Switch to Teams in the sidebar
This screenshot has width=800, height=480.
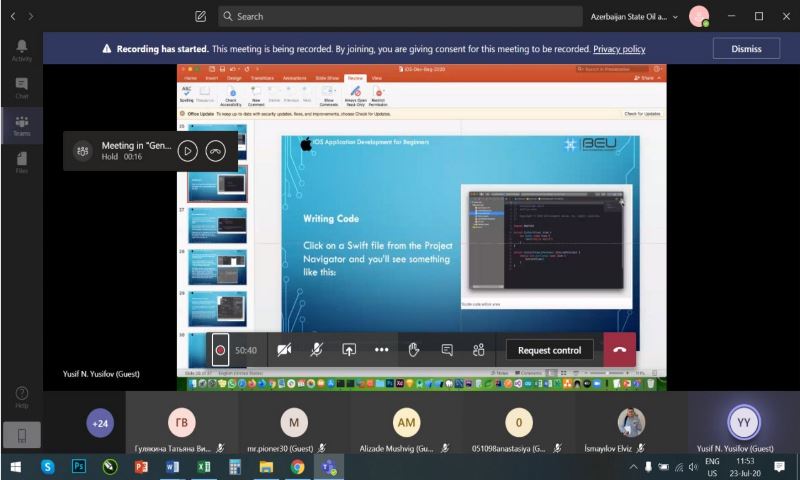(22, 125)
